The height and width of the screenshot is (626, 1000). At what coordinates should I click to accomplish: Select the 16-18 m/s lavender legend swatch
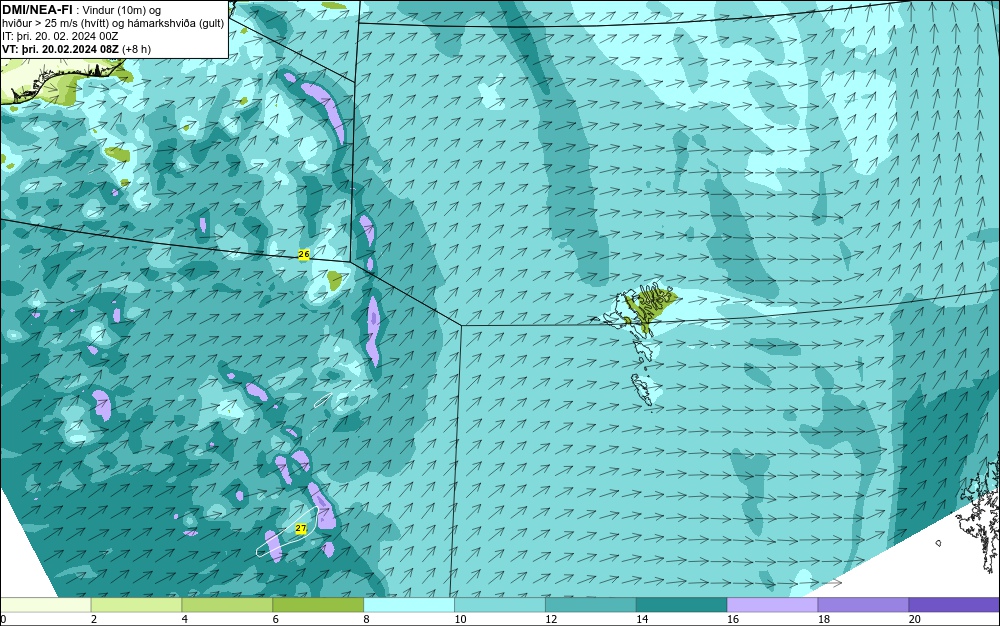(x=772, y=604)
